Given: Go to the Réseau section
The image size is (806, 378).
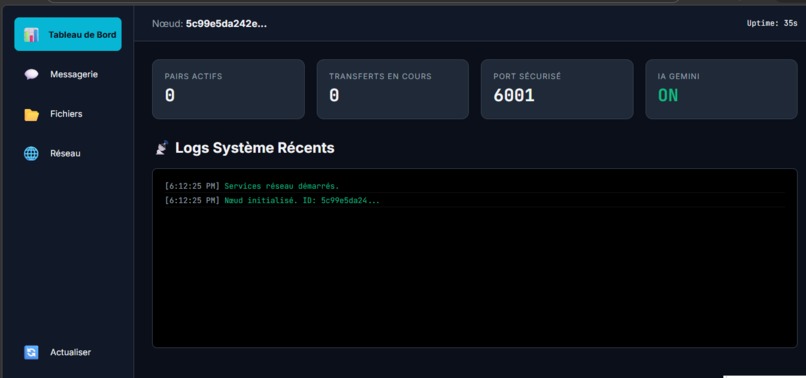Looking at the screenshot, I should pyautogui.click(x=68, y=154).
